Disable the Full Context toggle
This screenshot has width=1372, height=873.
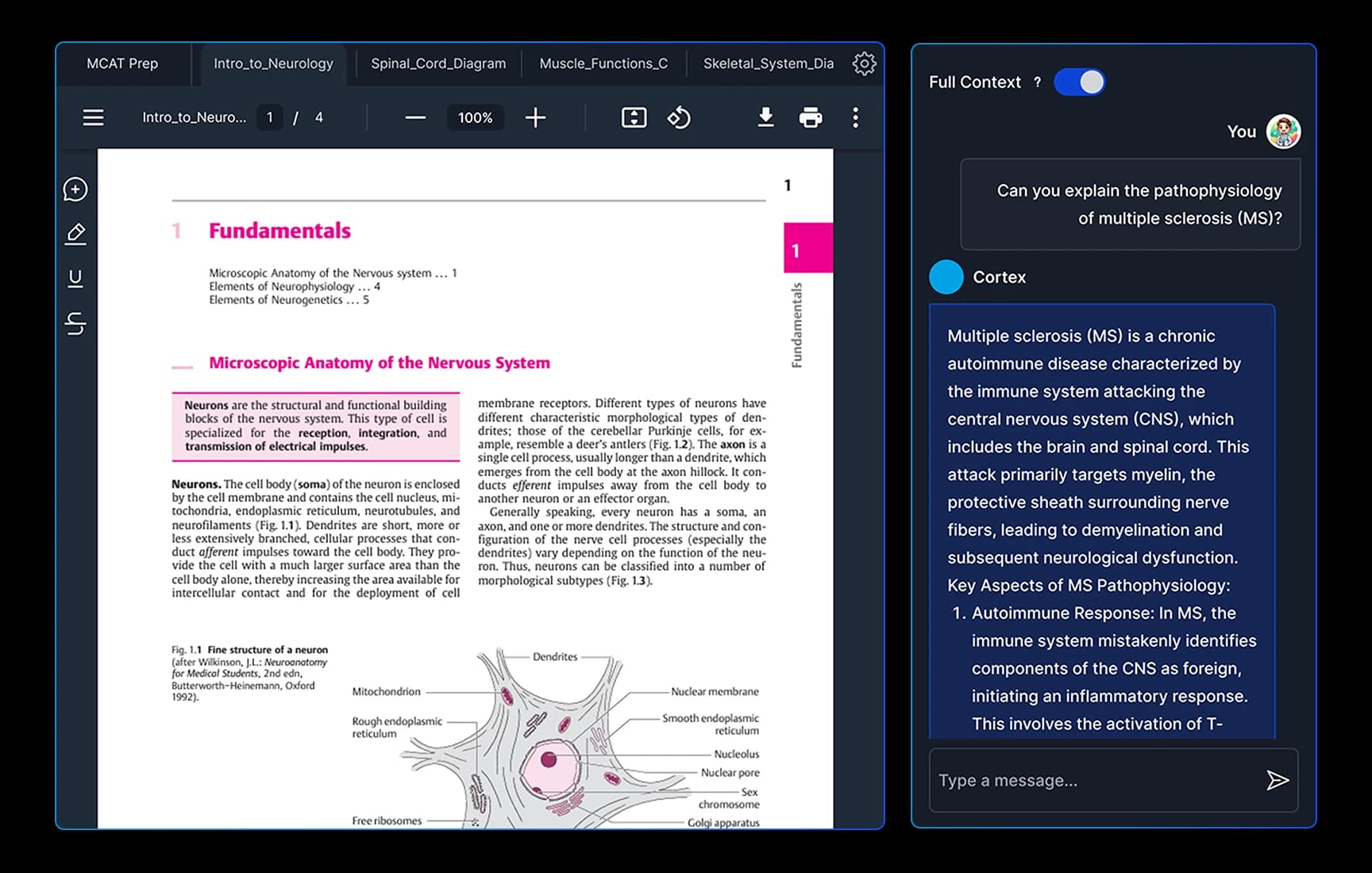[1079, 82]
